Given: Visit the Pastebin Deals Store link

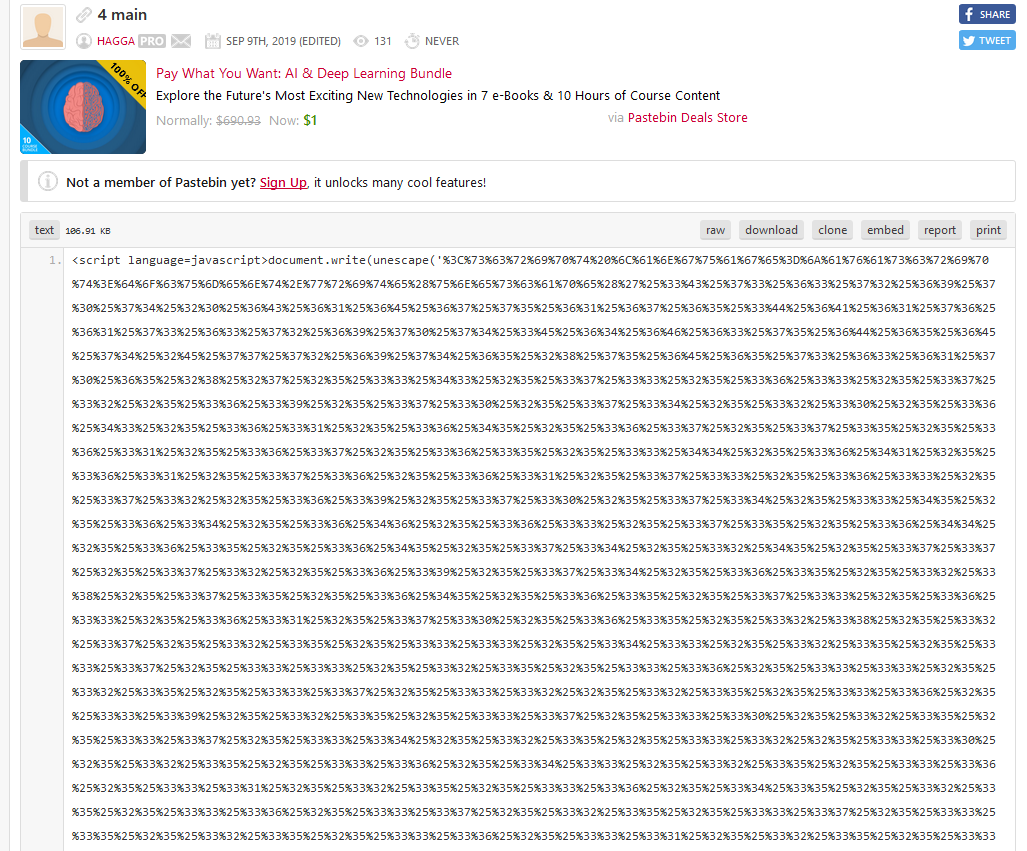Looking at the screenshot, I should coord(687,118).
